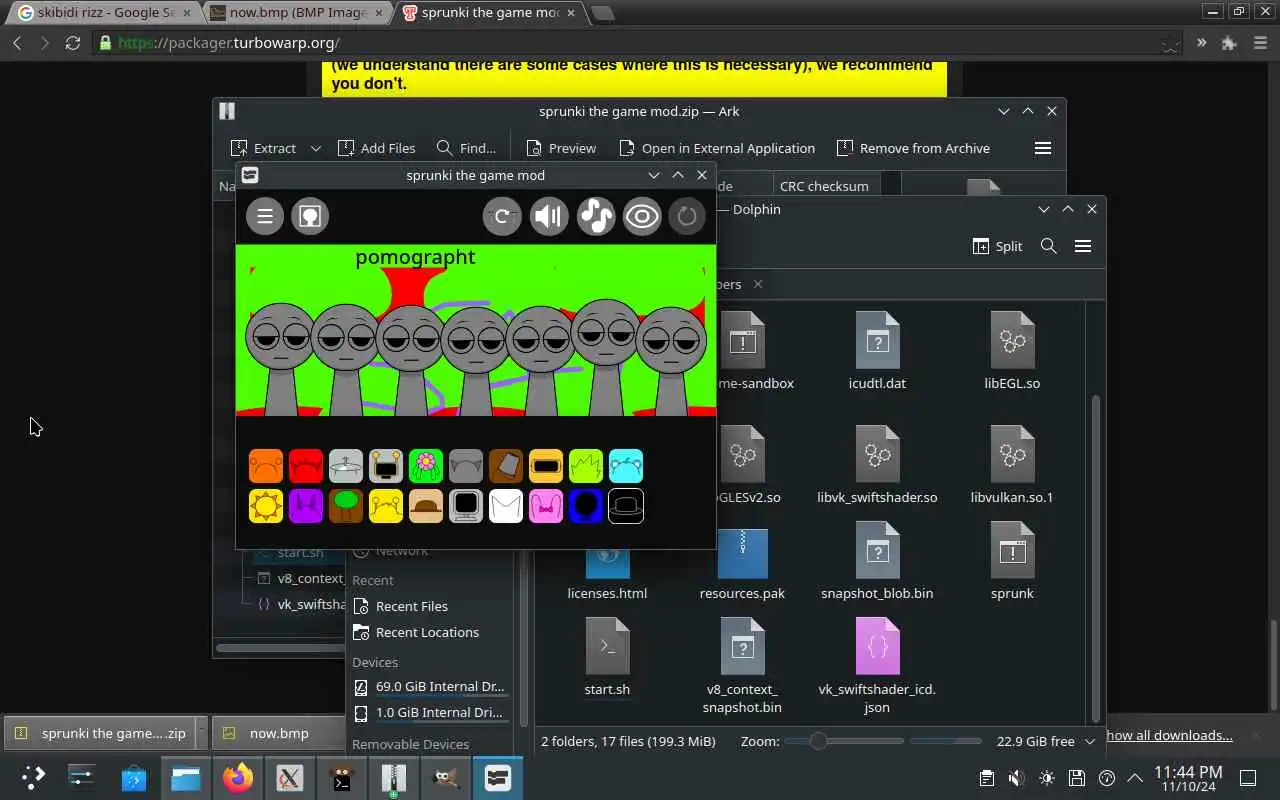Open the Firefox icon in taskbar

238,778
